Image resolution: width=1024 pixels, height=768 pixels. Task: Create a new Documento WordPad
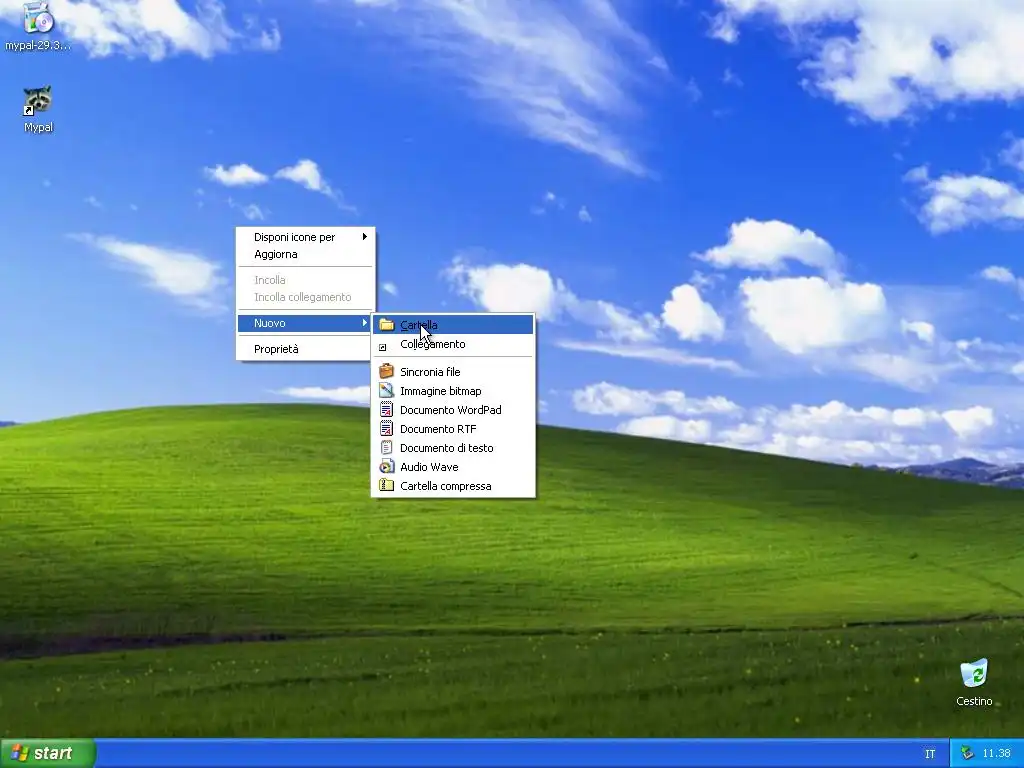453,409
